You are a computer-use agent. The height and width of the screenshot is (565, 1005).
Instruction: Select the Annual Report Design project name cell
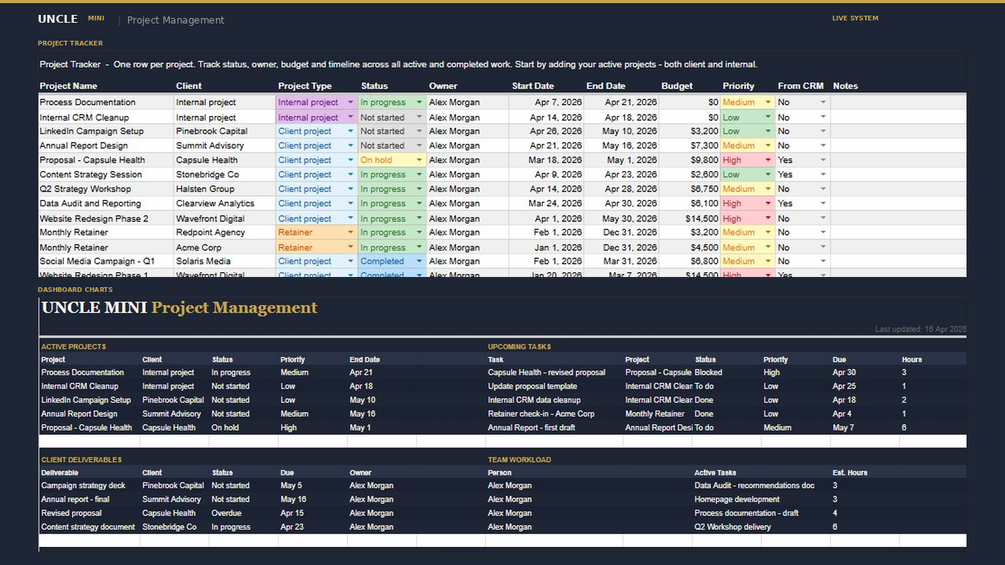106,145
